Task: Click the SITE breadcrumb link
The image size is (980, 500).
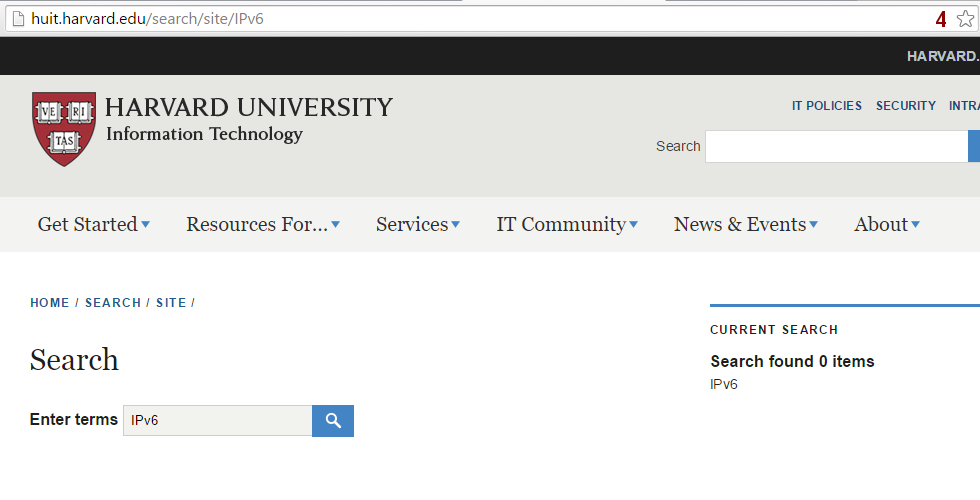Action: point(171,302)
